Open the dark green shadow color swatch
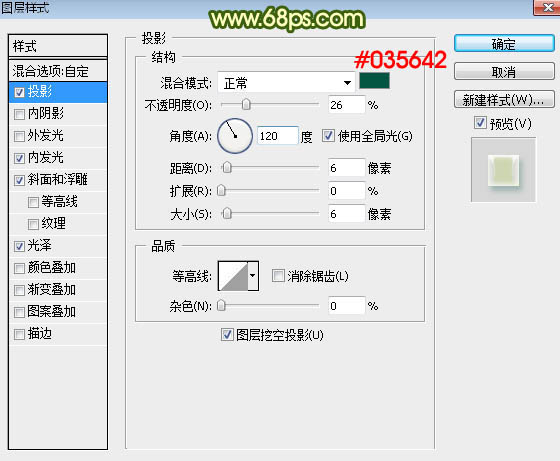Screen dimensions: 560x461 coord(374,81)
